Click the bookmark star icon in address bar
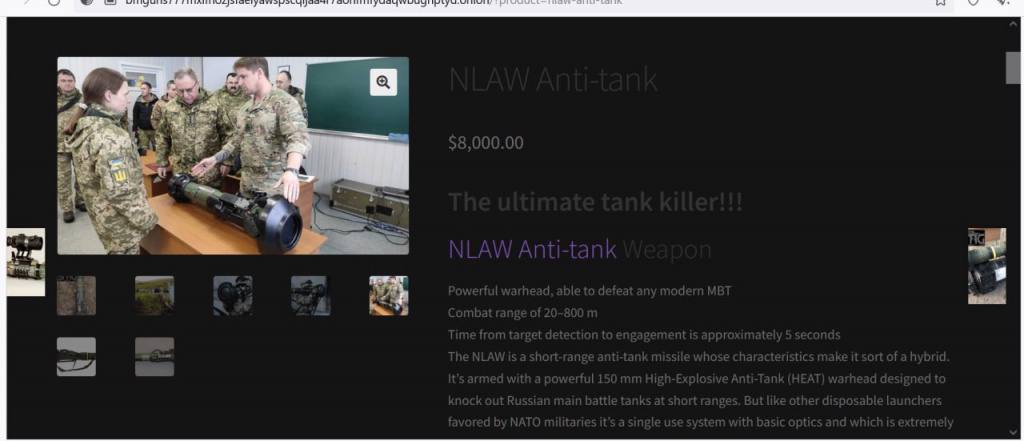Viewport: 1024px width, 441px height. [940, 3]
